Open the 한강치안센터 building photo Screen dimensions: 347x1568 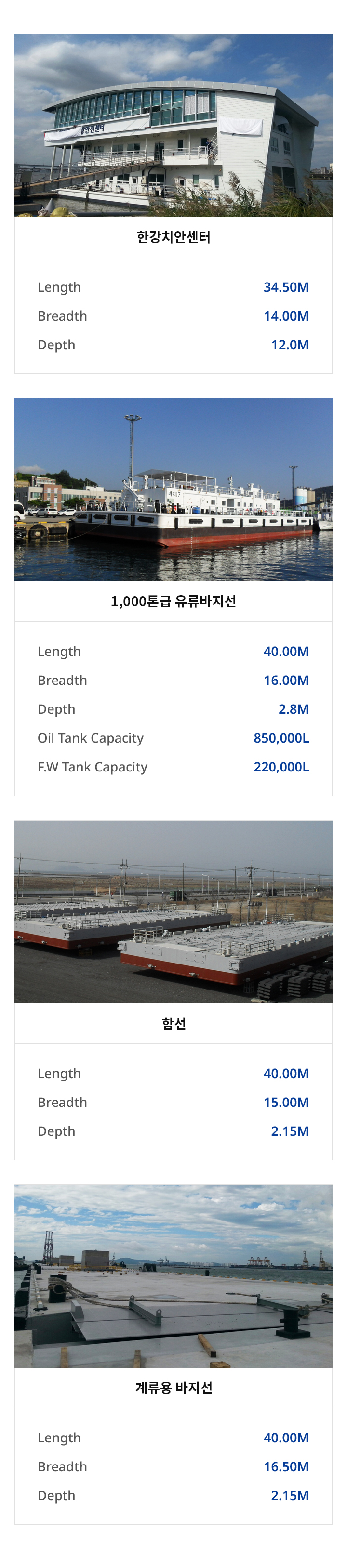(x=173, y=126)
